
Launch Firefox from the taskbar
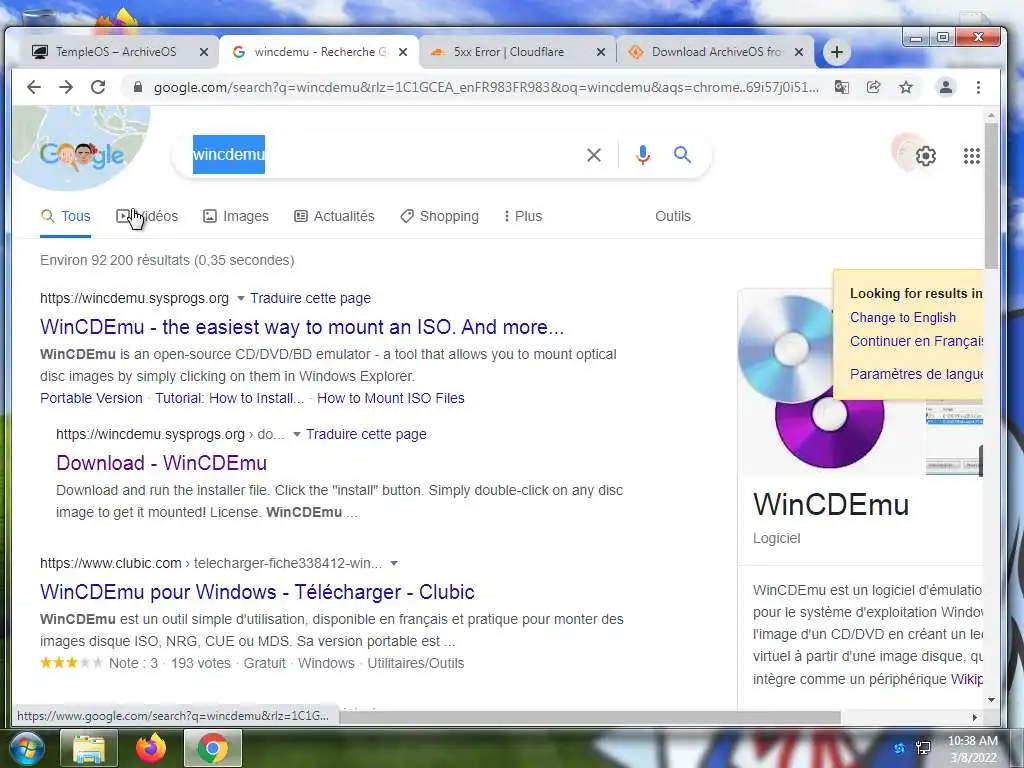[x=151, y=748]
